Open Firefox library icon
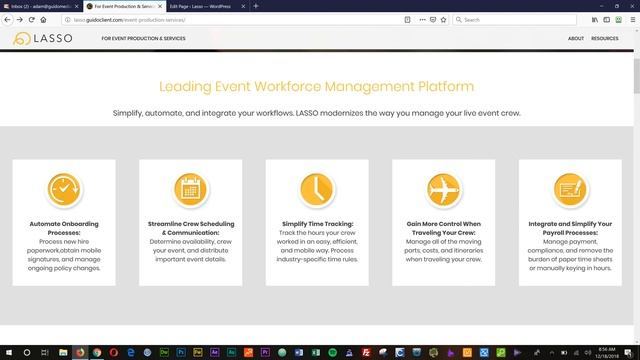Image resolution: width=640 pixels, height=360 pixels. [x=595, y=20]
